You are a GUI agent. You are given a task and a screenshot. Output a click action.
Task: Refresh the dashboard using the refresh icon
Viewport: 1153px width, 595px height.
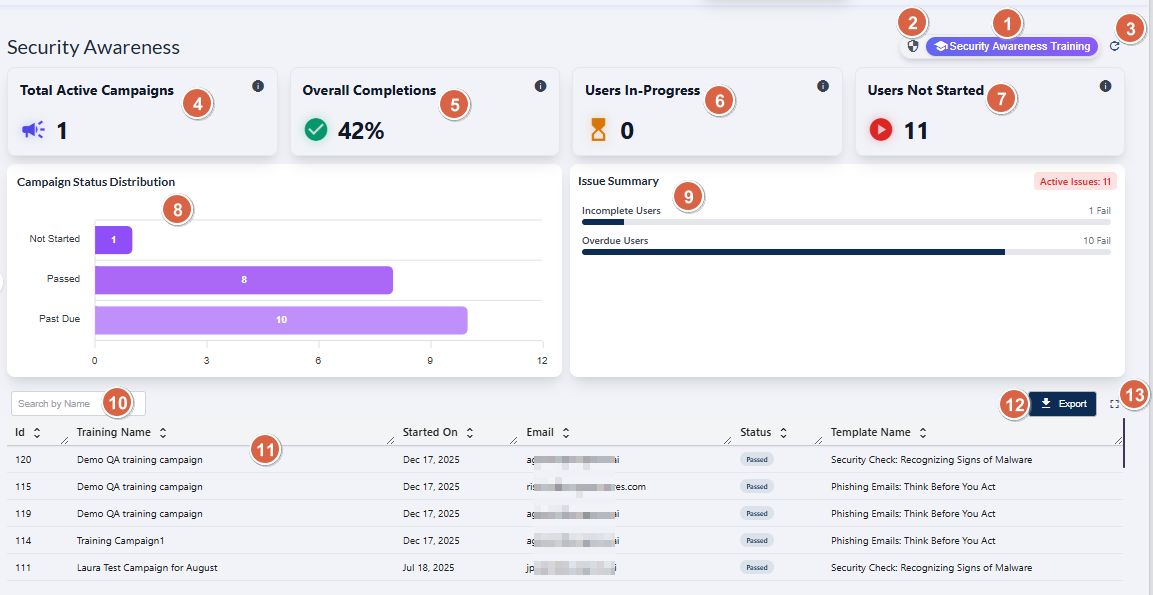(x=1115, y=46)
